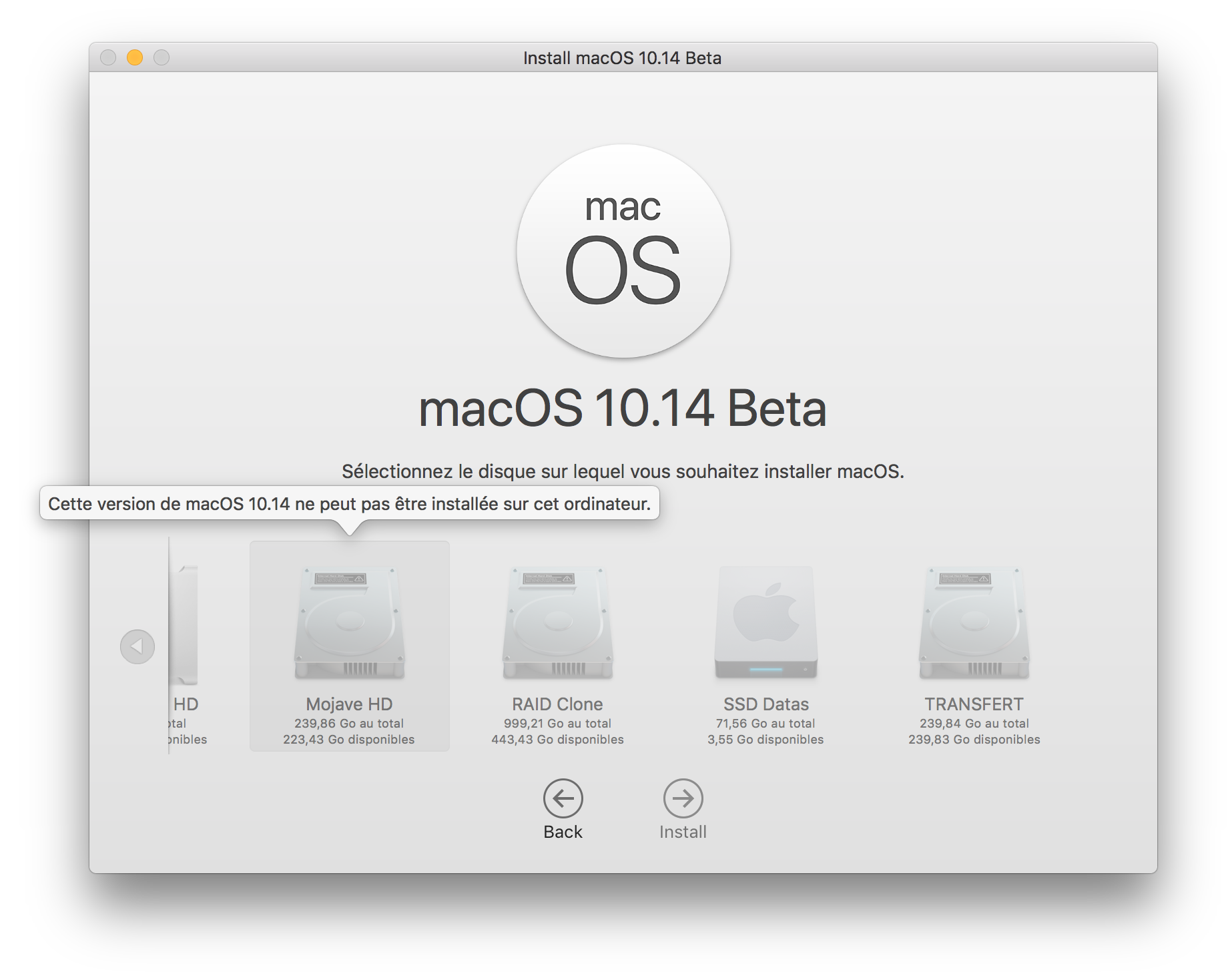This screenshot has width=1232, height=980.
Task: Click the left scroll arrow for disks
Action: tap(137, 646)
